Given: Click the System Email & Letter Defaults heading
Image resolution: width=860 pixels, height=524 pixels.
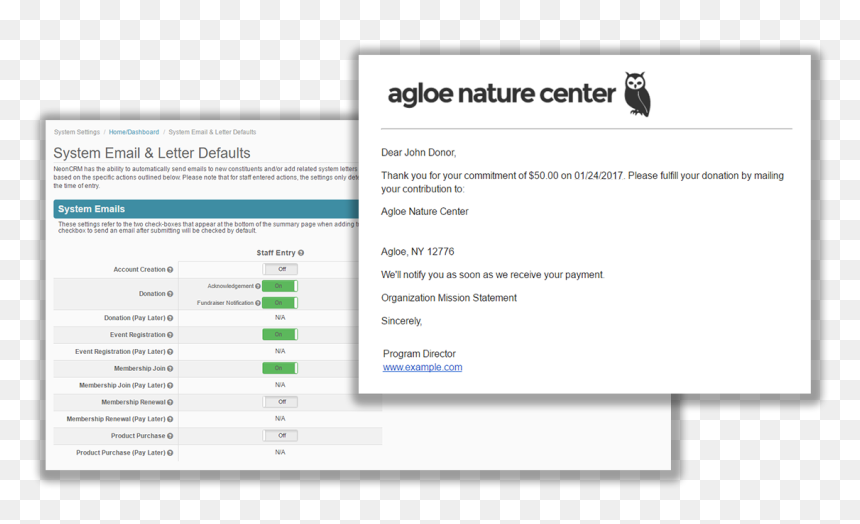Looking at the screenshot, I should click(x=152, y=153).
